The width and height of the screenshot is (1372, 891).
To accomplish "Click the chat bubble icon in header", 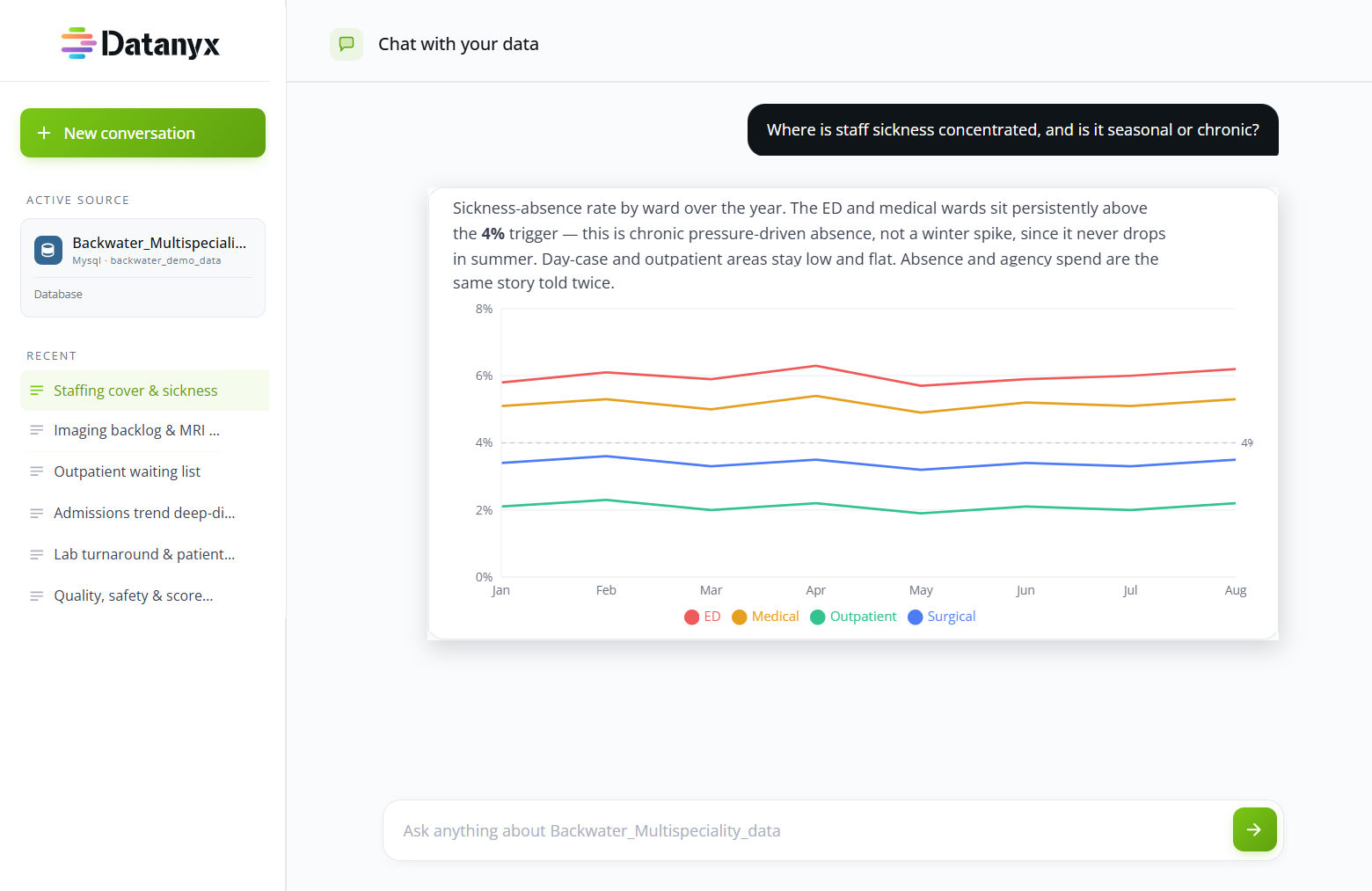I will coord(347,44).
